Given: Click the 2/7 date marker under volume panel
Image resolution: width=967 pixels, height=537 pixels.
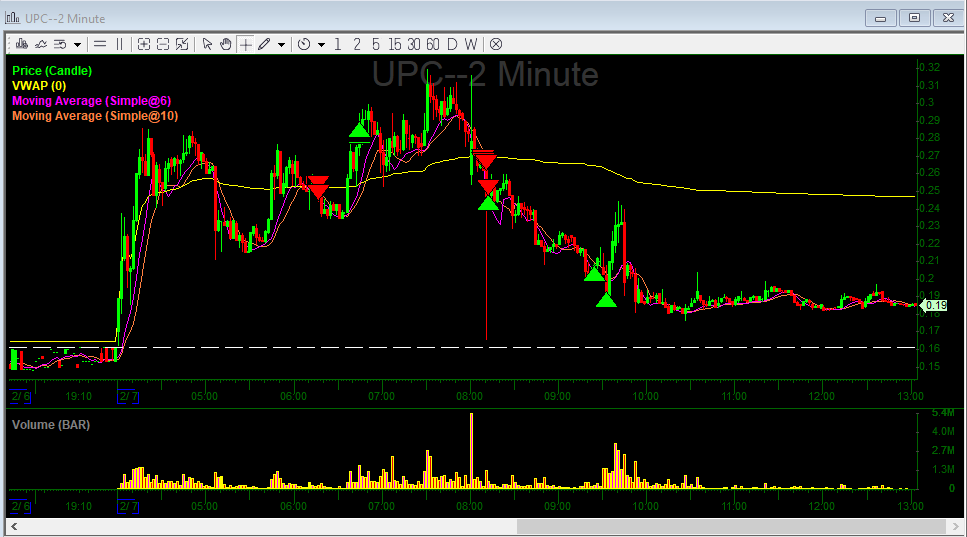Looking at the screenshot, I should click(128, 507).
